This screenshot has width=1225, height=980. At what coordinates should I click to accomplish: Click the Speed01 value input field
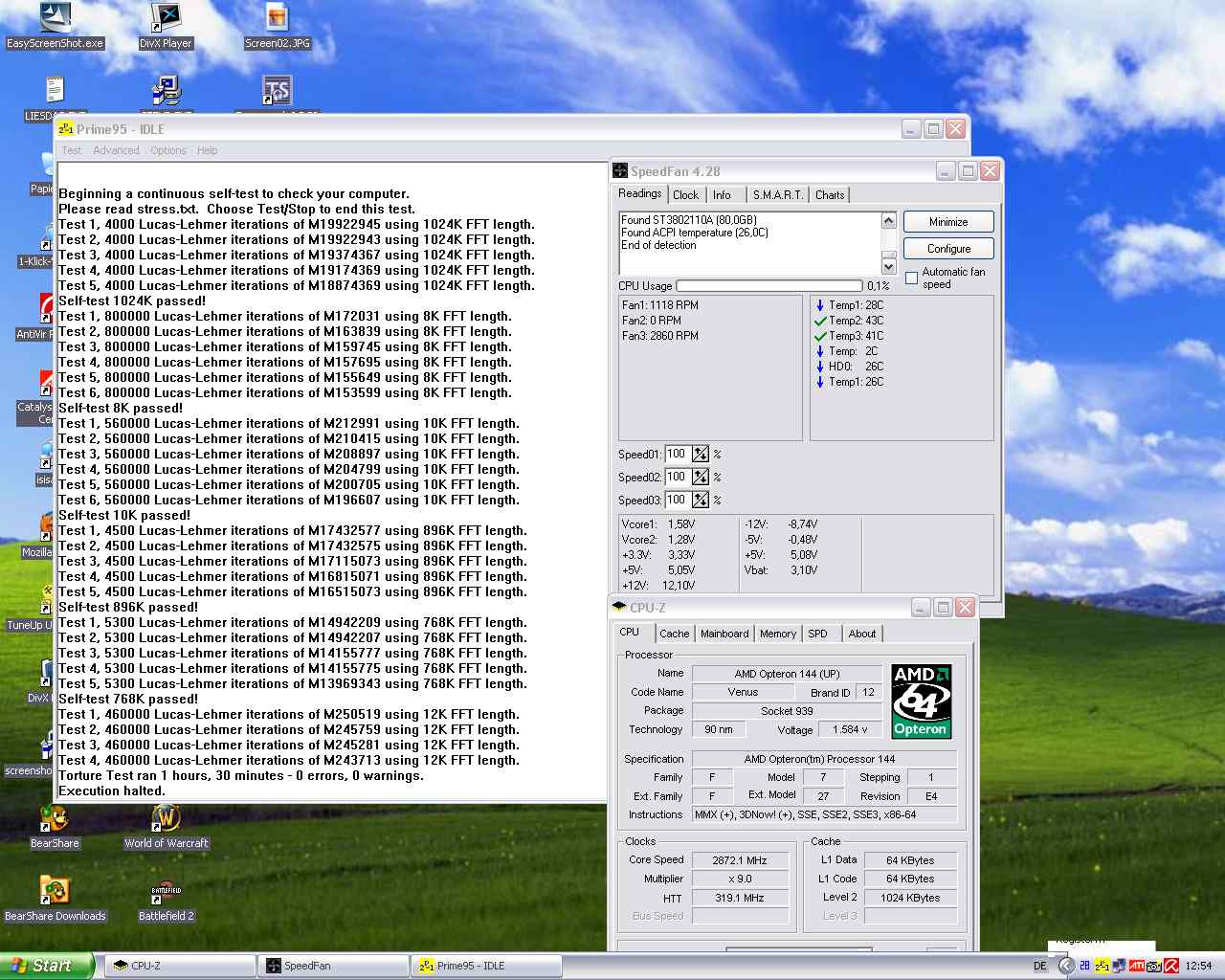pos(678,455)
